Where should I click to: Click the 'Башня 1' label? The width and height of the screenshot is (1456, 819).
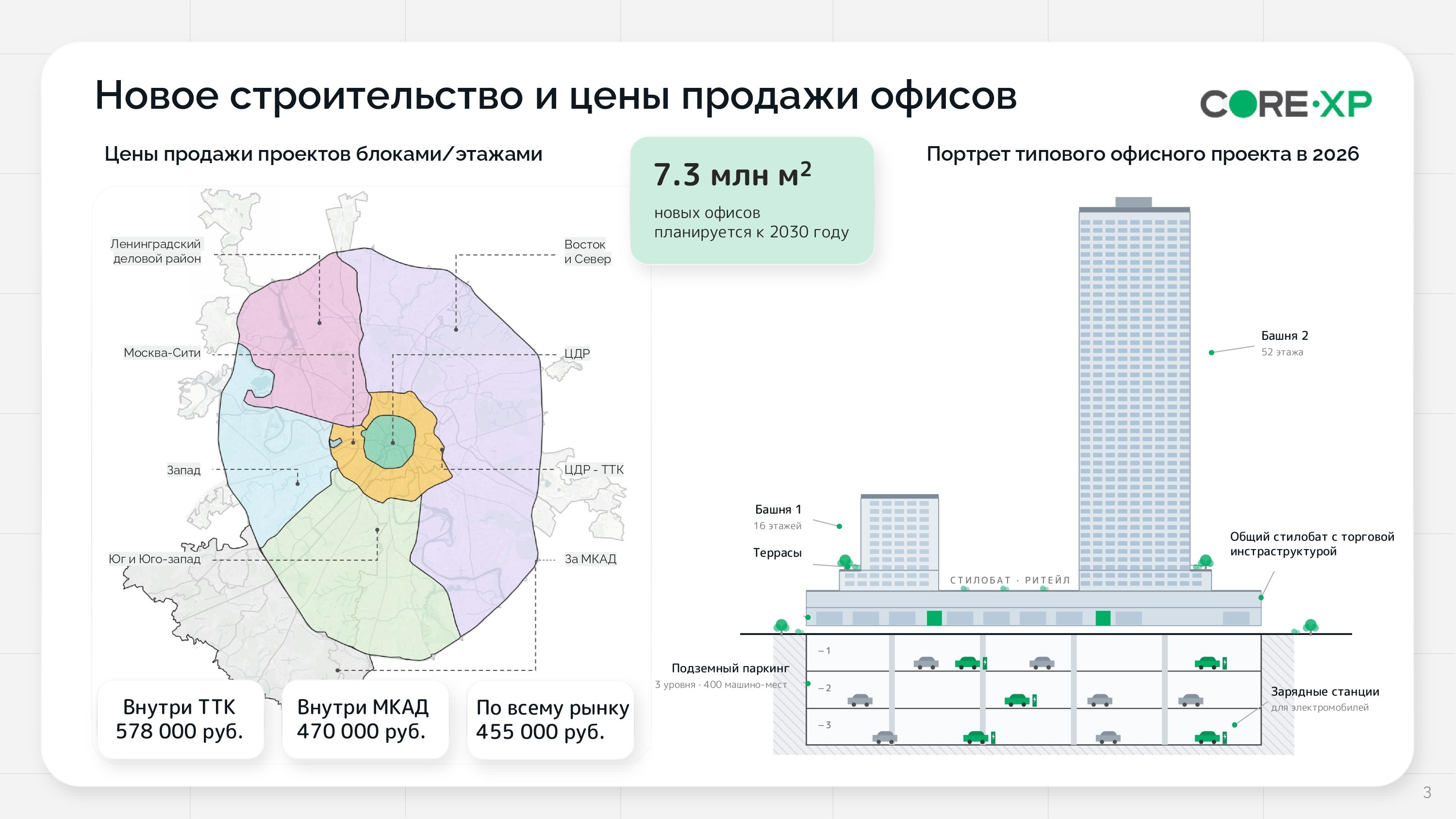778,510
